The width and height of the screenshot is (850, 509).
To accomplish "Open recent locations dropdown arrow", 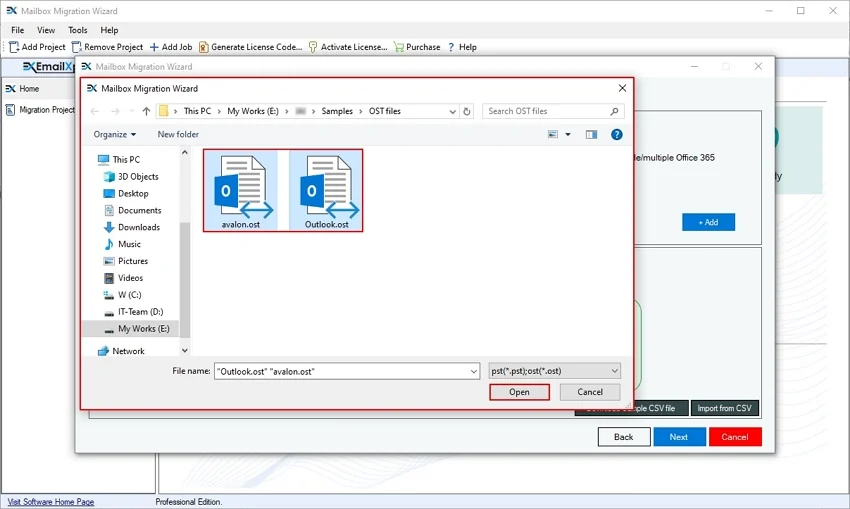I will pos(132,111).
